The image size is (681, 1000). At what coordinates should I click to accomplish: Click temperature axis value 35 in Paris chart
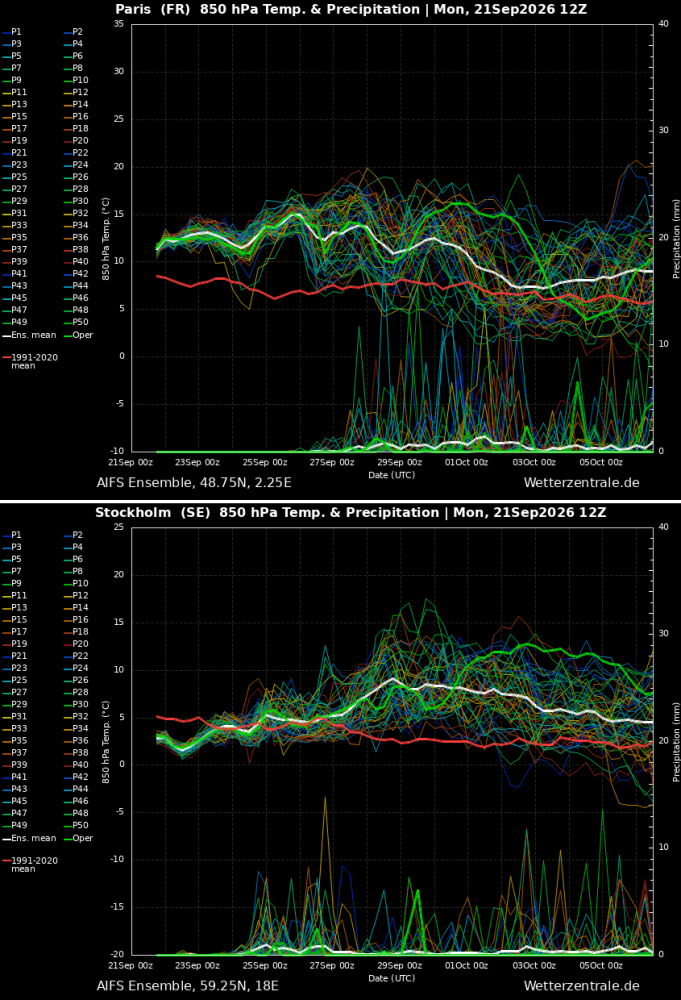119,24
